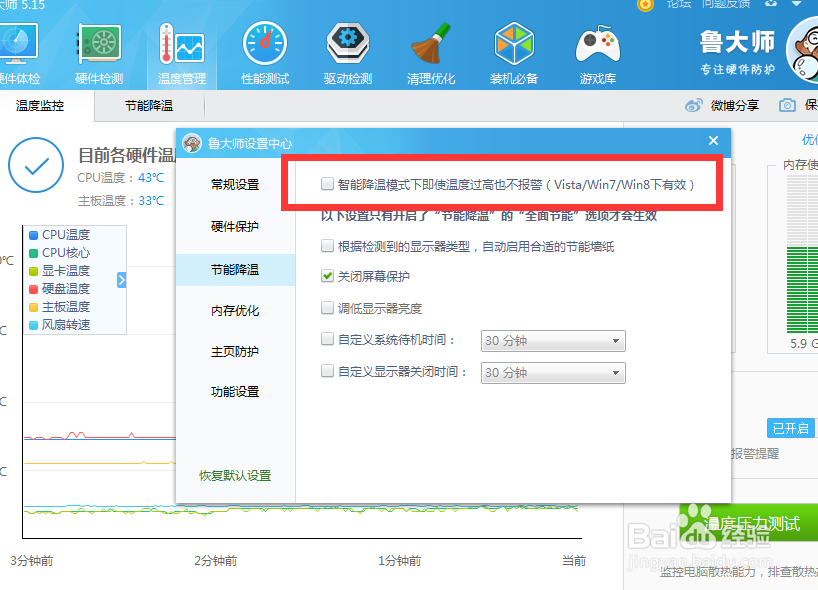Click the 当前 chart axis label
This screenshot has height=590, width=818.
coord(574,561)
